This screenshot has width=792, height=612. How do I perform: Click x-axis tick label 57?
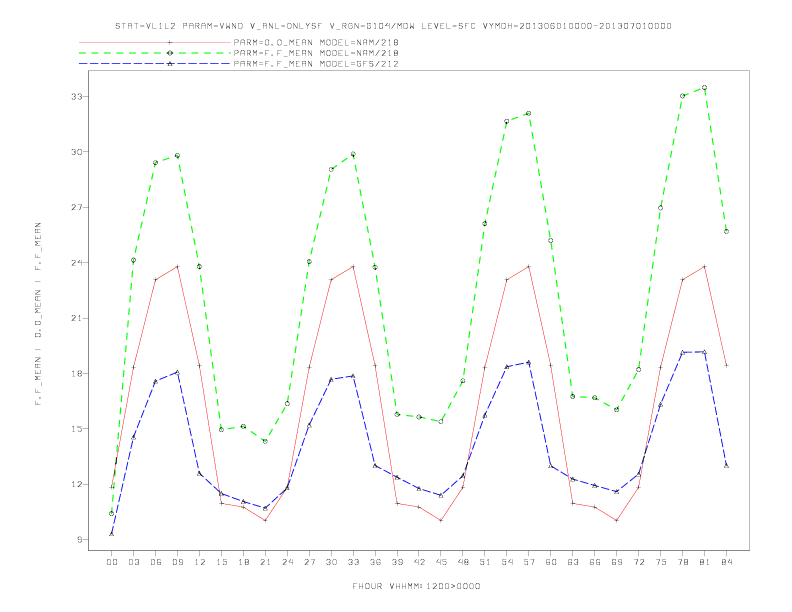[529, 562]
